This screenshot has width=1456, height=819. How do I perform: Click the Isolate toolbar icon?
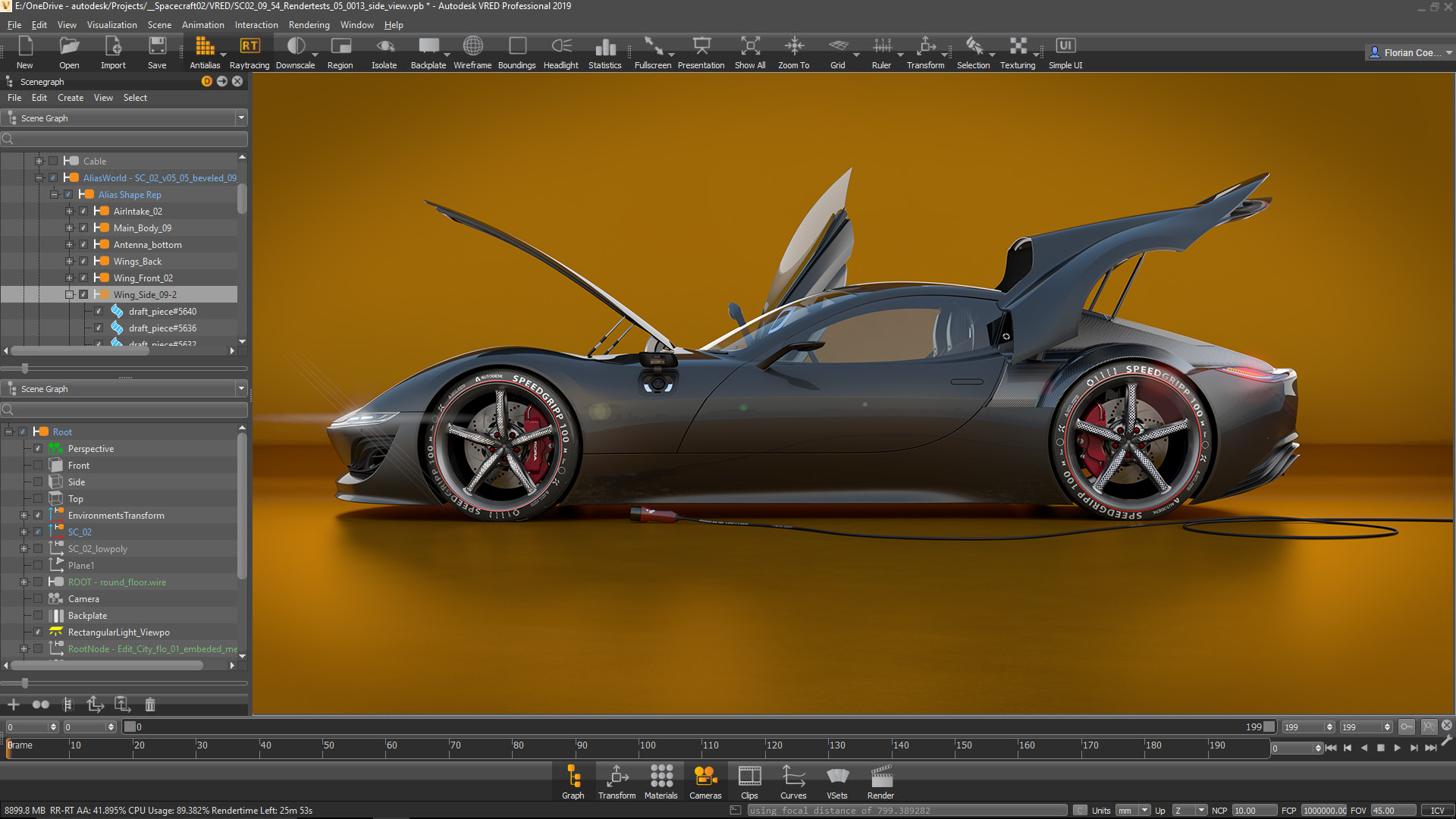384,47
